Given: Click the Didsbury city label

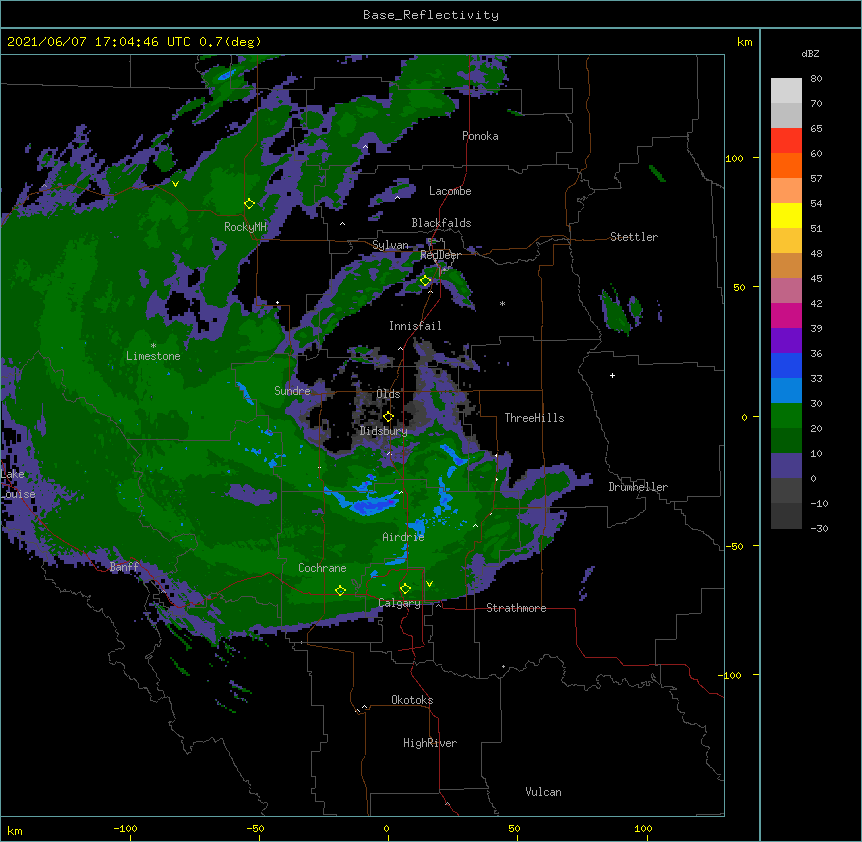Looking at the screenshot, I should pyautogui.click(x=384, y=431).
